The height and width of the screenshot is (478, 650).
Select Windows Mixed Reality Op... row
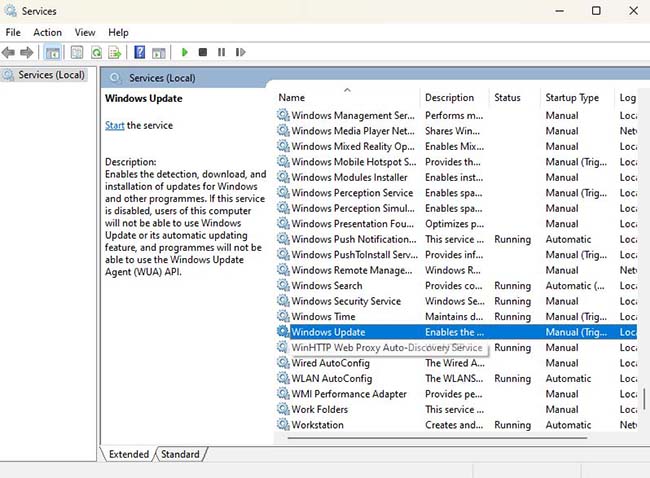pos(456,146)
